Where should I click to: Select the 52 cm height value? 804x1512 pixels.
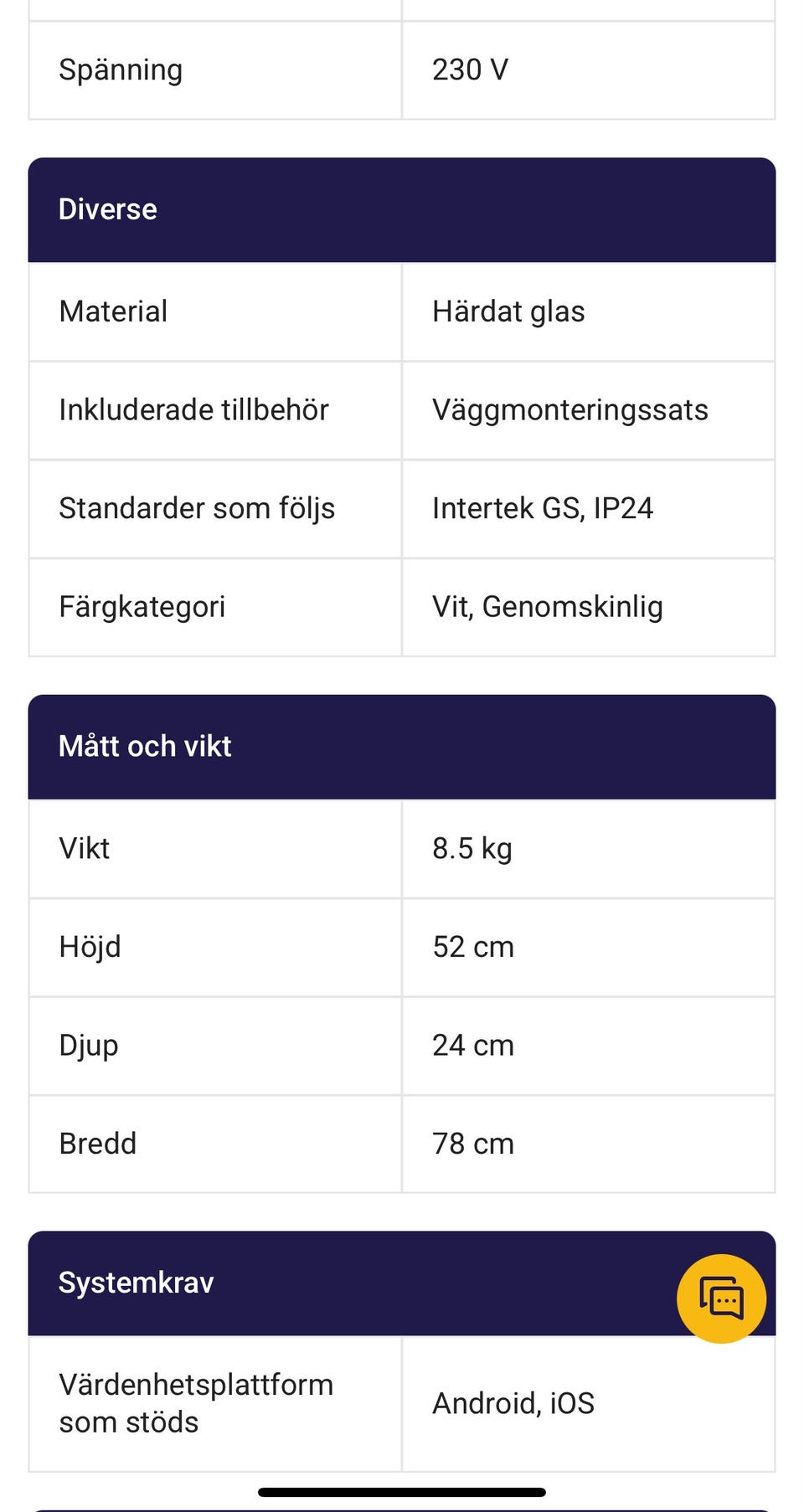tap(473, 947)
